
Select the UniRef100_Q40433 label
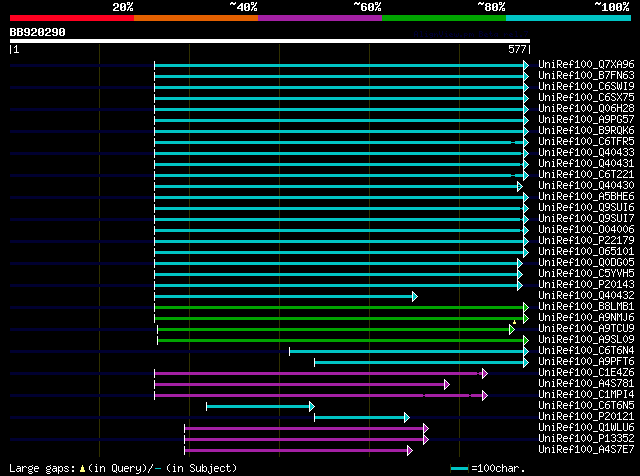[586, 153]
